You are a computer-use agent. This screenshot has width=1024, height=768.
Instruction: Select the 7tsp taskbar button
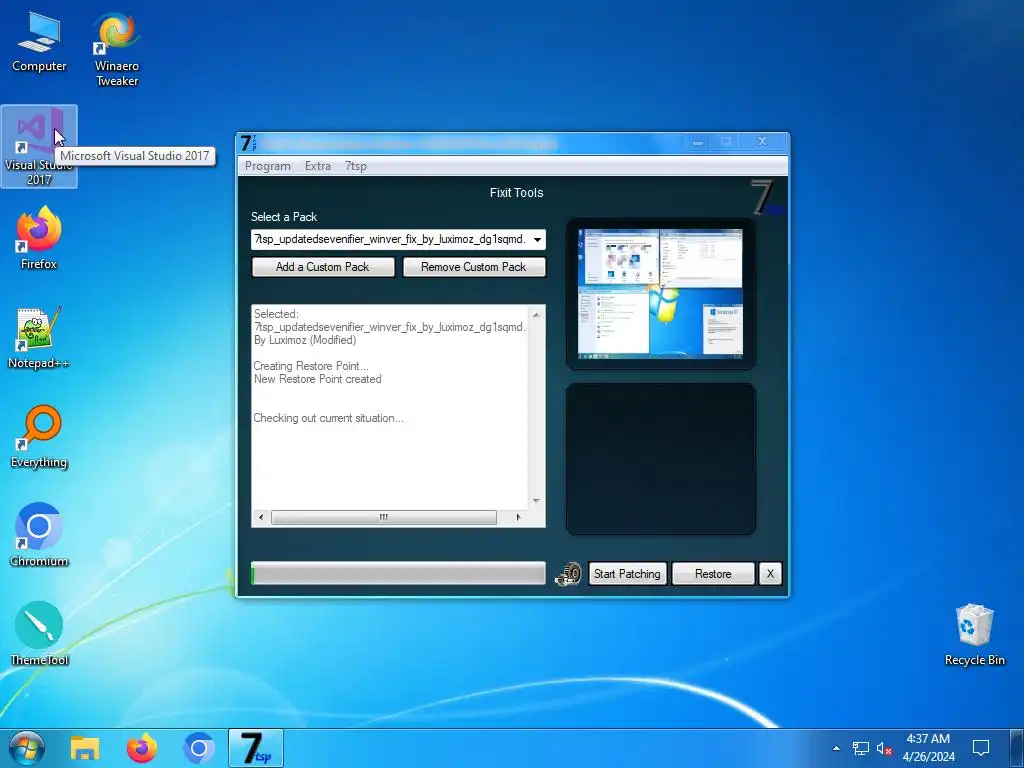[256, 748]
